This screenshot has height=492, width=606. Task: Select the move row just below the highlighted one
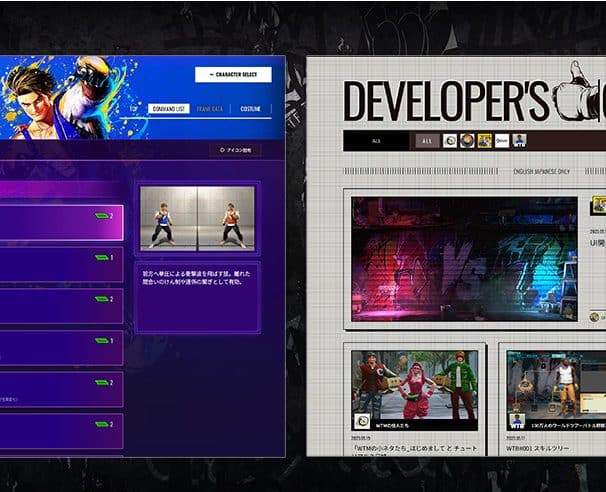(61, 265)
